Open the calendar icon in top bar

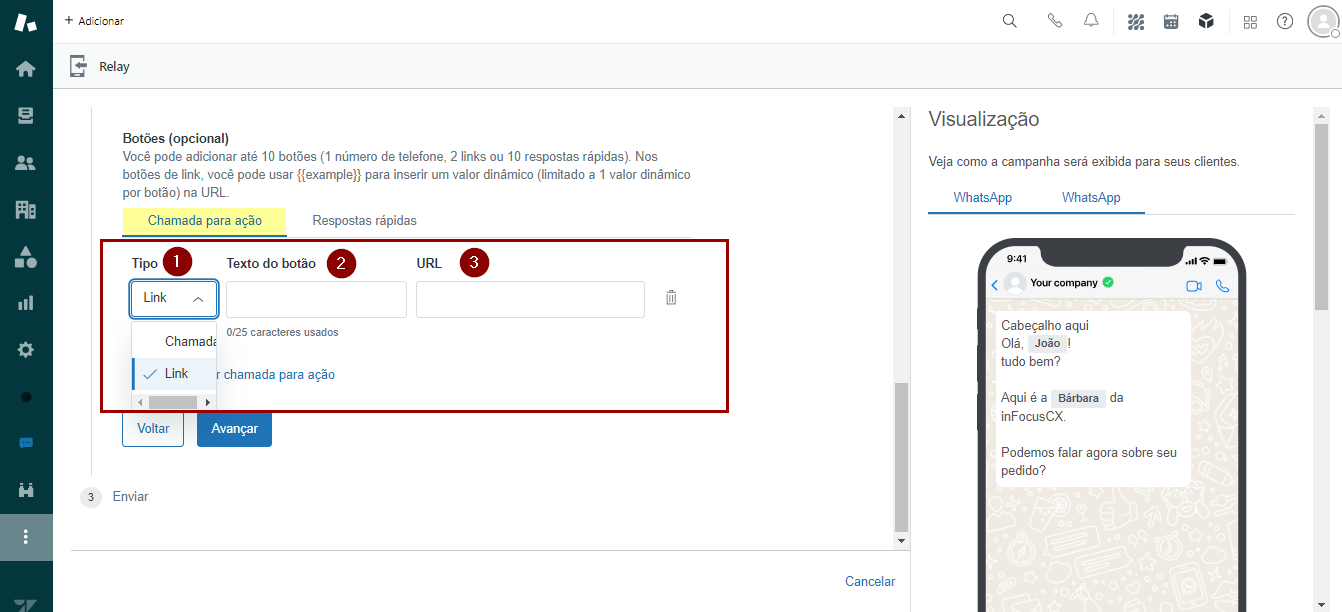coord(1171,21)
